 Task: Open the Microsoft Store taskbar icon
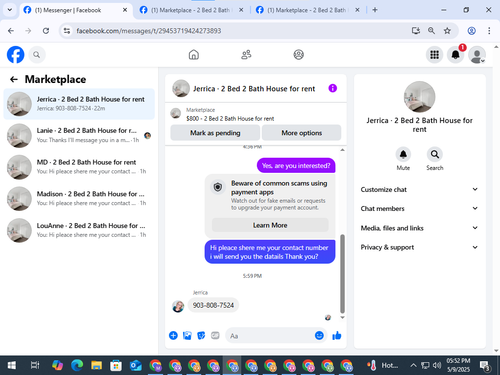pyautogui.click(x=116, y=365)
